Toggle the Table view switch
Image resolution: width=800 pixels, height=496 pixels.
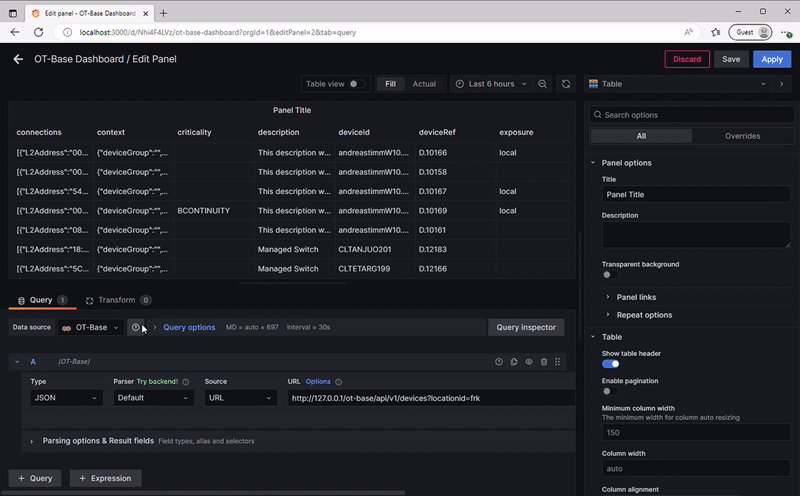click(x=357, y=84)
